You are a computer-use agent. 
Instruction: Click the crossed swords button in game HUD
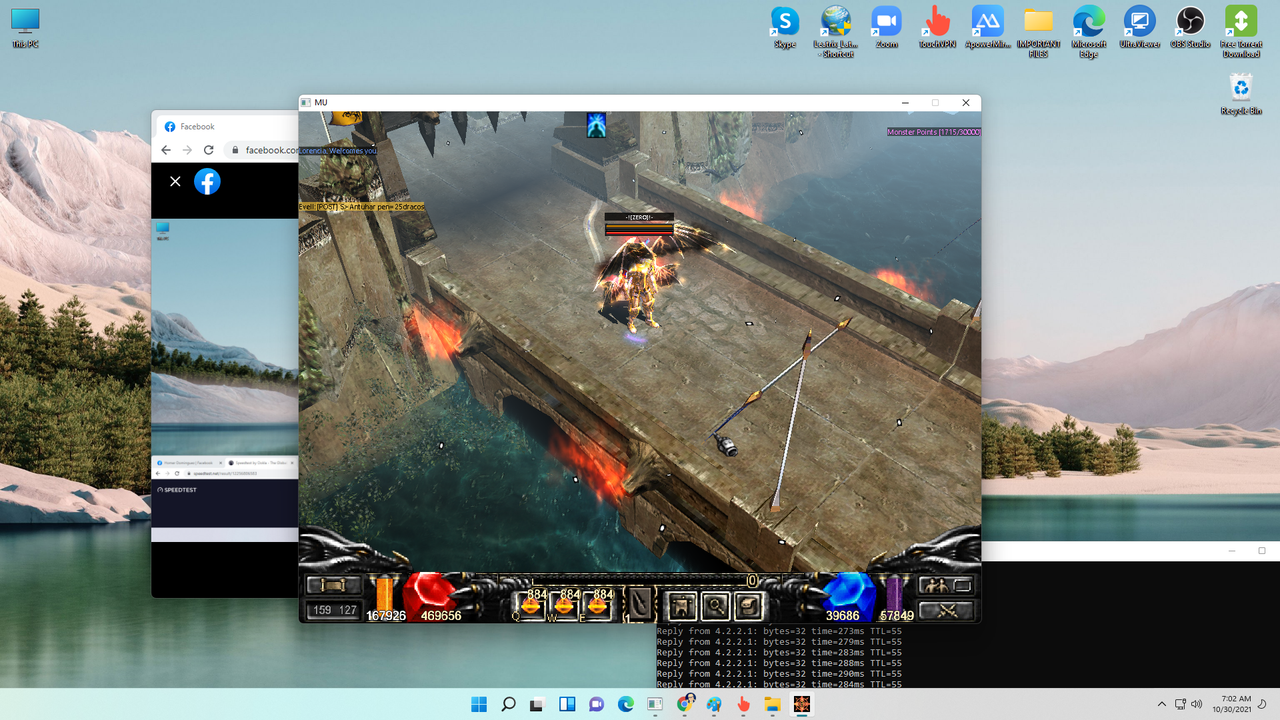[x=946, y=609]
